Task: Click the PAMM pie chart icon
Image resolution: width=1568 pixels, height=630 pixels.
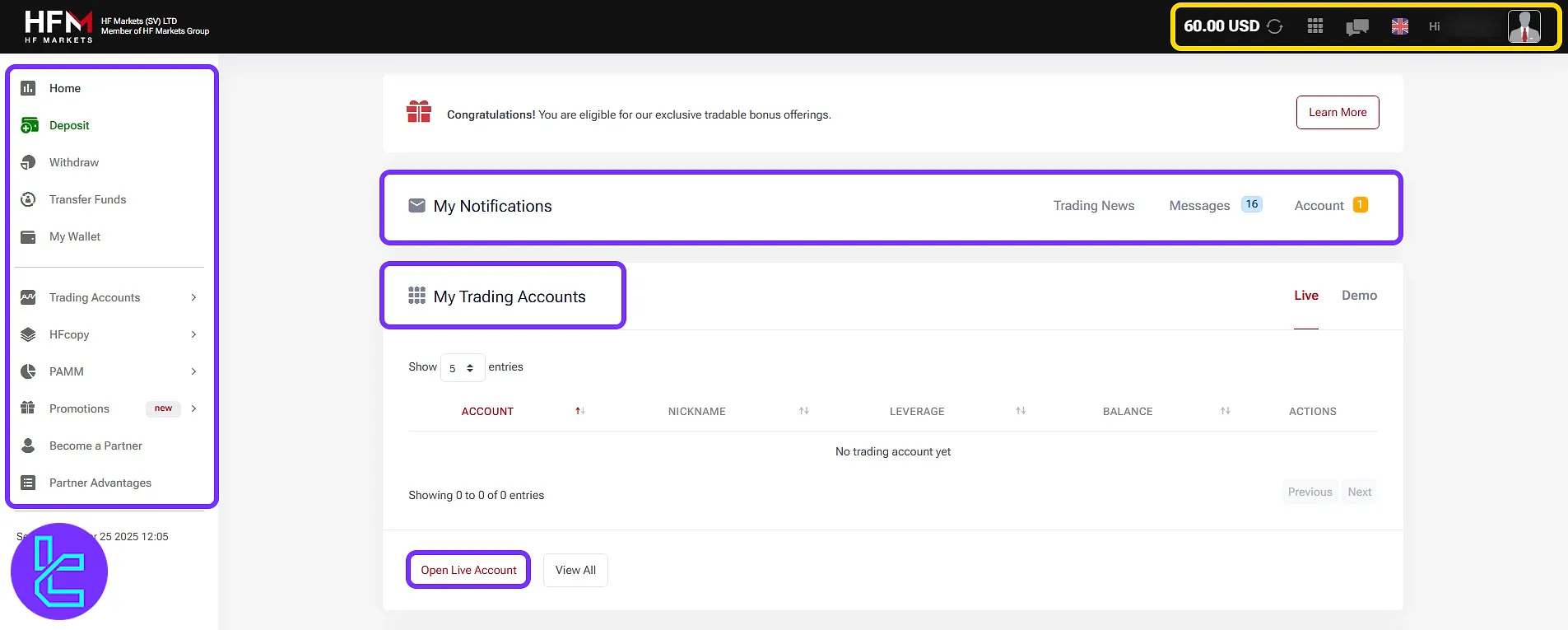Action: click(28, 371)
